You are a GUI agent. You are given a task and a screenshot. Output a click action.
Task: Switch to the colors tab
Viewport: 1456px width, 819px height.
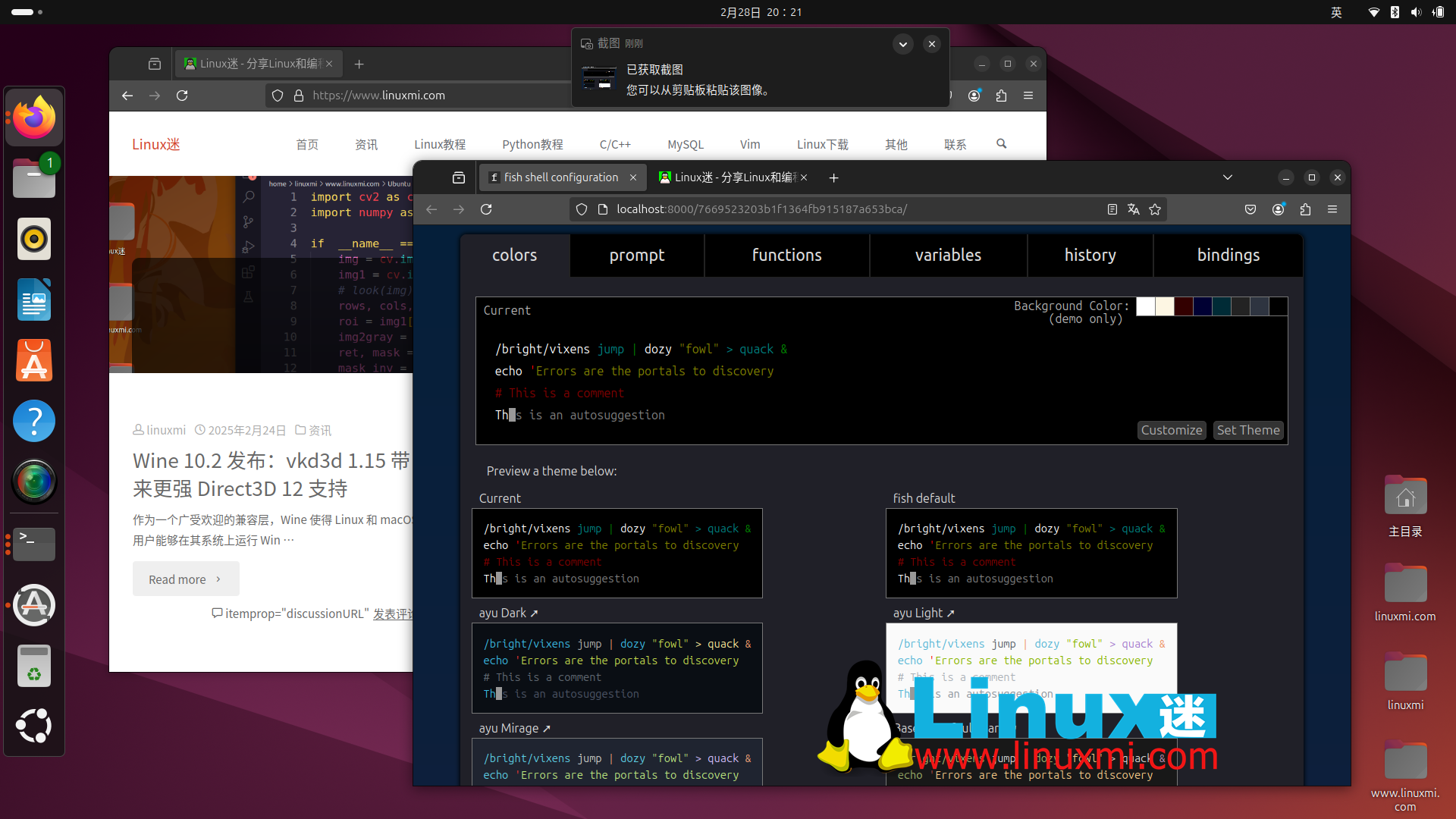coord(515,256)
